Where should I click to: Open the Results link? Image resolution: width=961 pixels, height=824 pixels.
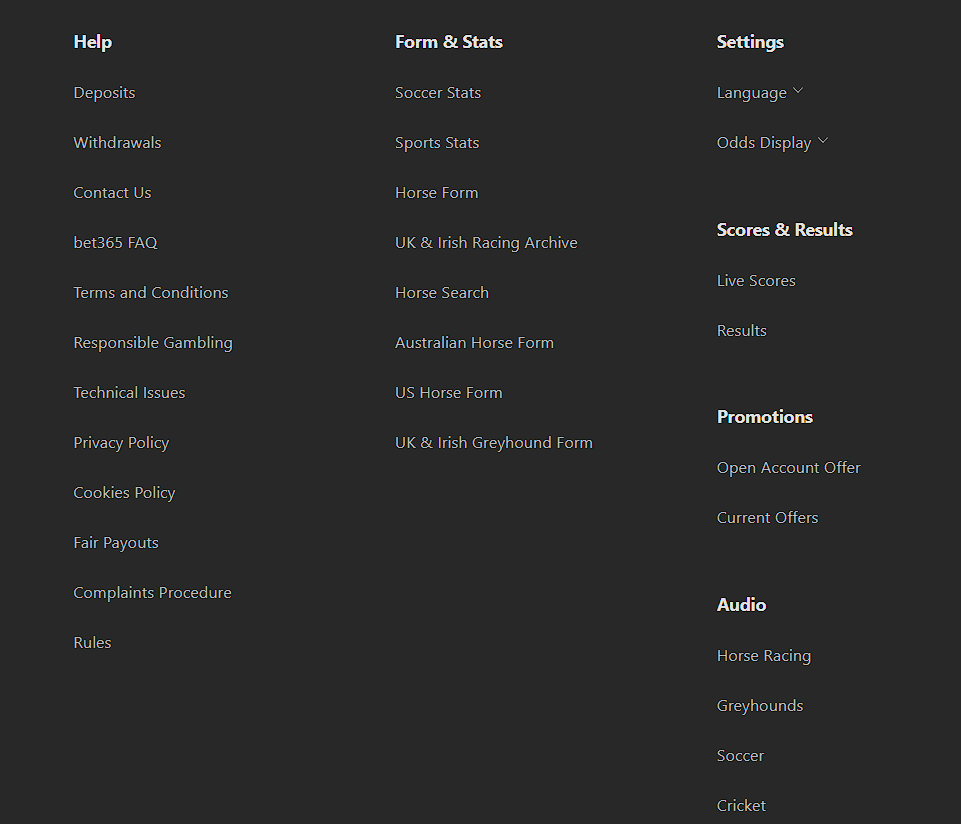point(741,331)
